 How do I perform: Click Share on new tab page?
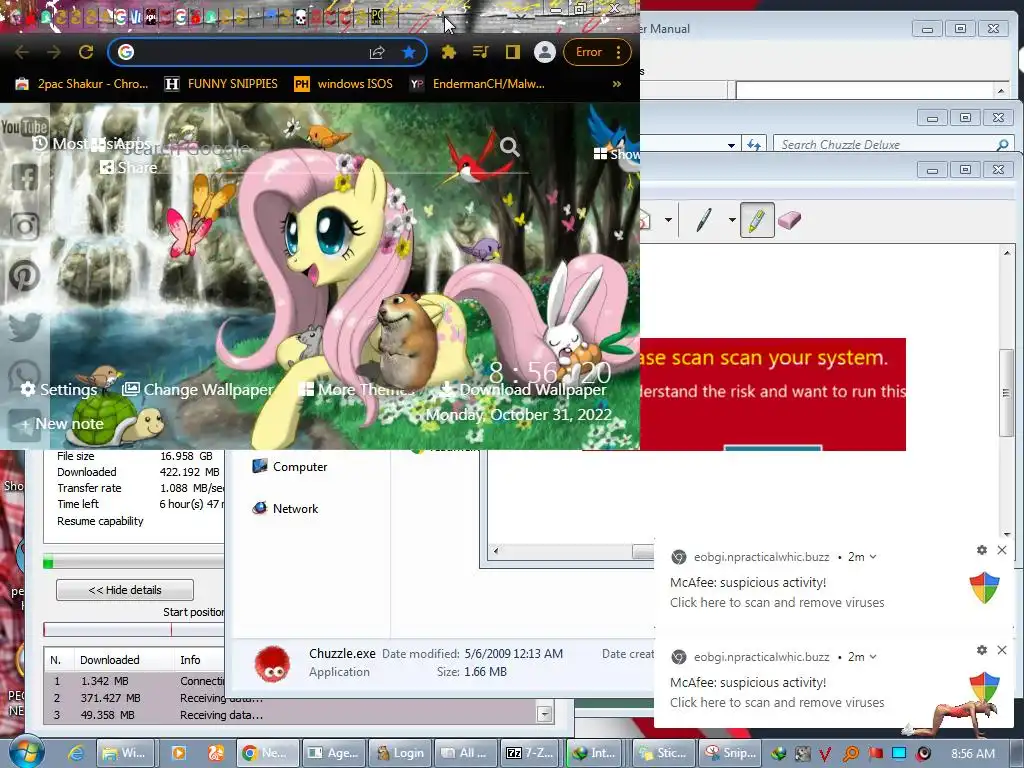[x=128, y=168]
